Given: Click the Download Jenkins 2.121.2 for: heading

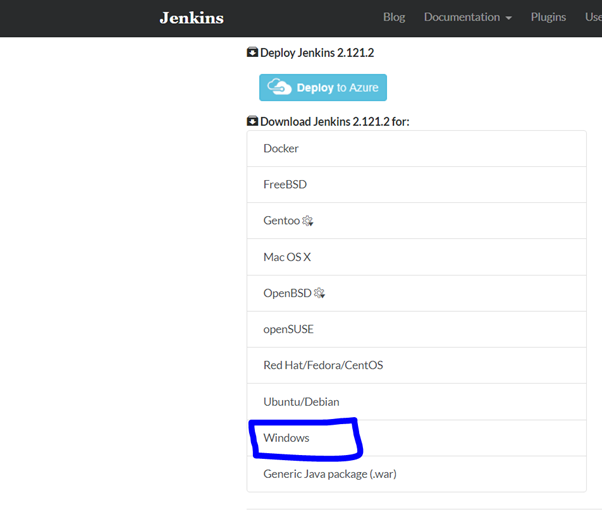Looking at the screenshot, I should point(335,122).
